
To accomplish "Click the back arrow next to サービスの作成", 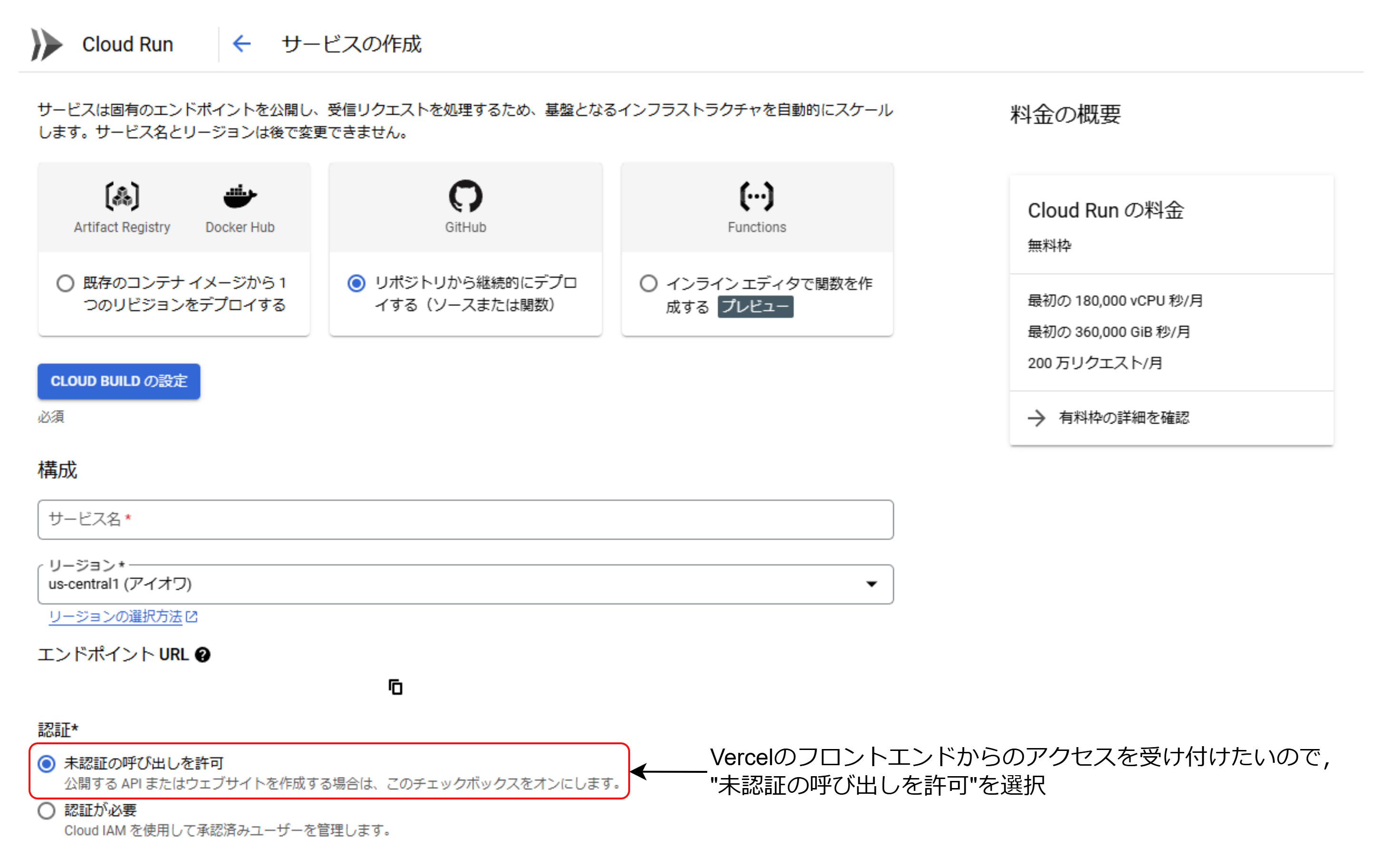I will tap(242, 44).
